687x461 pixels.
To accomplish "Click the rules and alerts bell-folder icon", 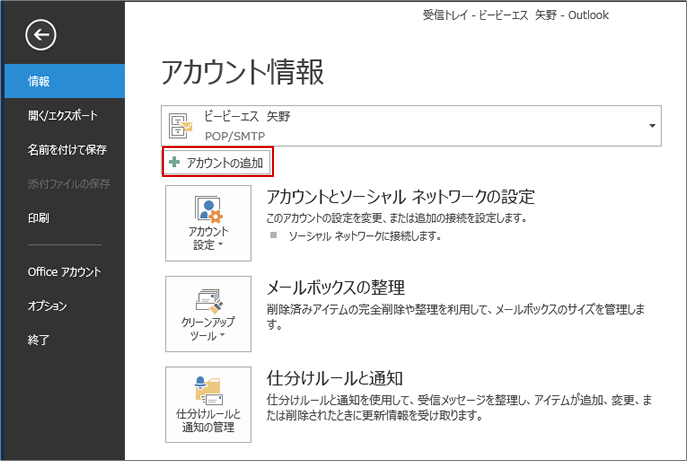I will (209, 390).
